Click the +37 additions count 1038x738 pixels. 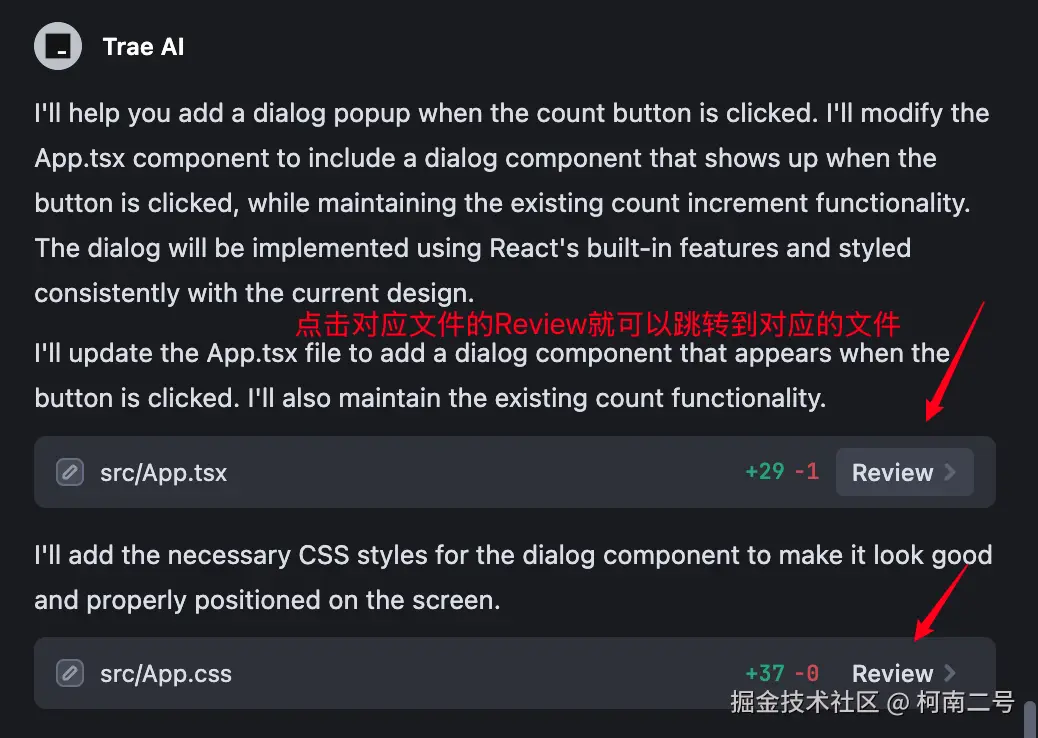pyautogui.click(x=765, y=673)
